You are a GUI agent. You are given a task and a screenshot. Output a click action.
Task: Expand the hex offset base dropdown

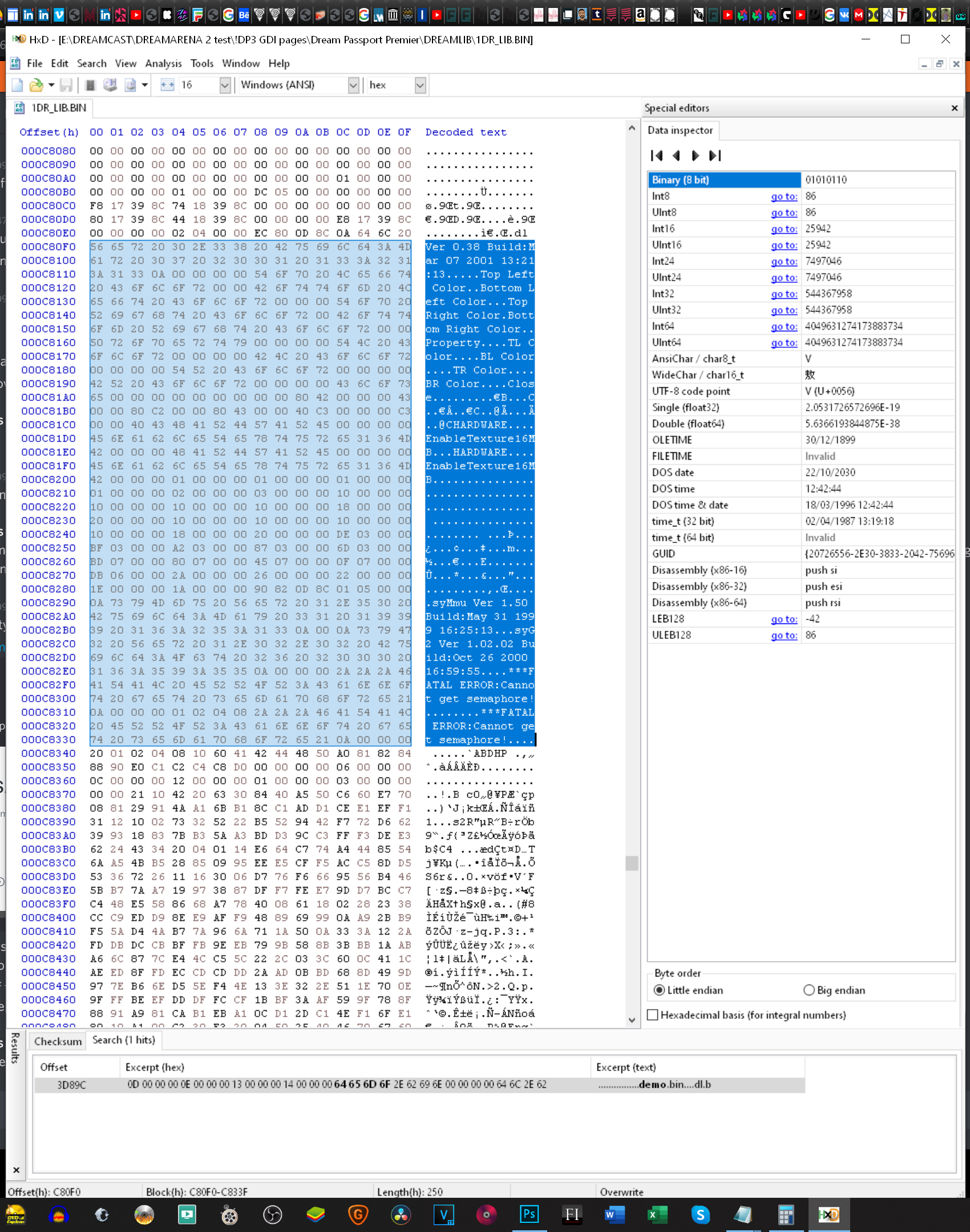pos(420,85)
